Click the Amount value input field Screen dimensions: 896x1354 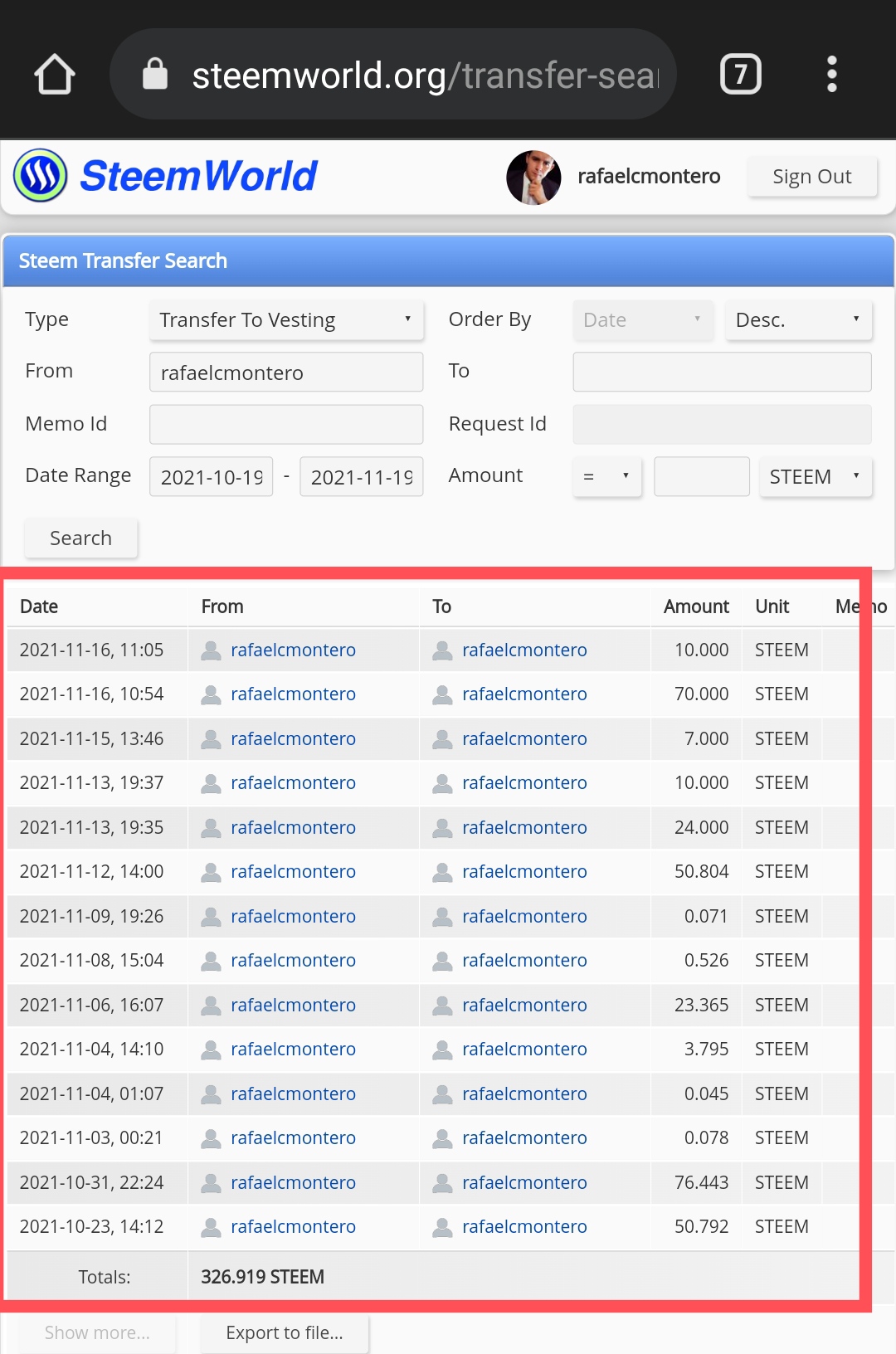[x=702, y=477]
